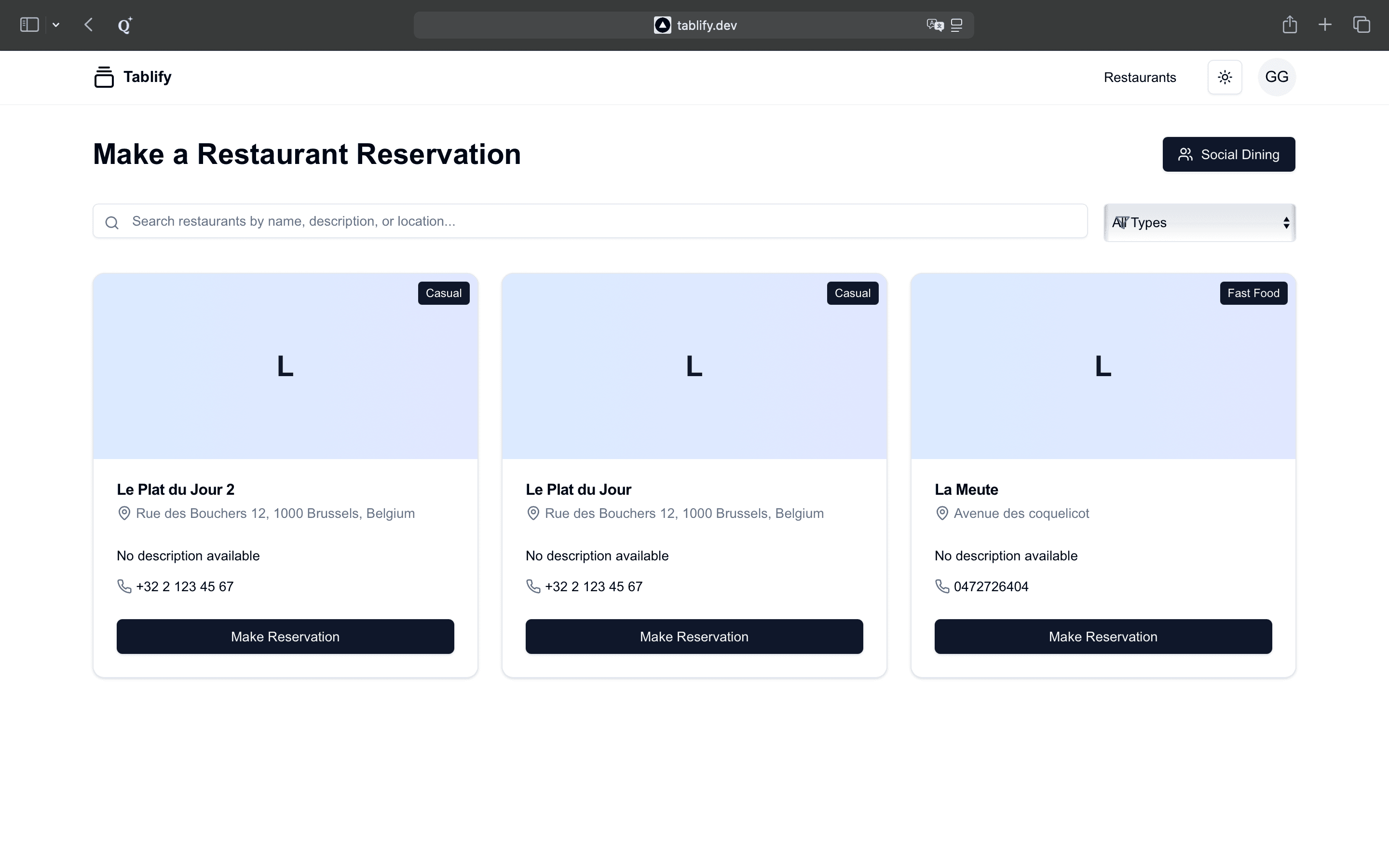Go back to the previous page
This screenshot has height=868, width=1389.
coord(88,25)
